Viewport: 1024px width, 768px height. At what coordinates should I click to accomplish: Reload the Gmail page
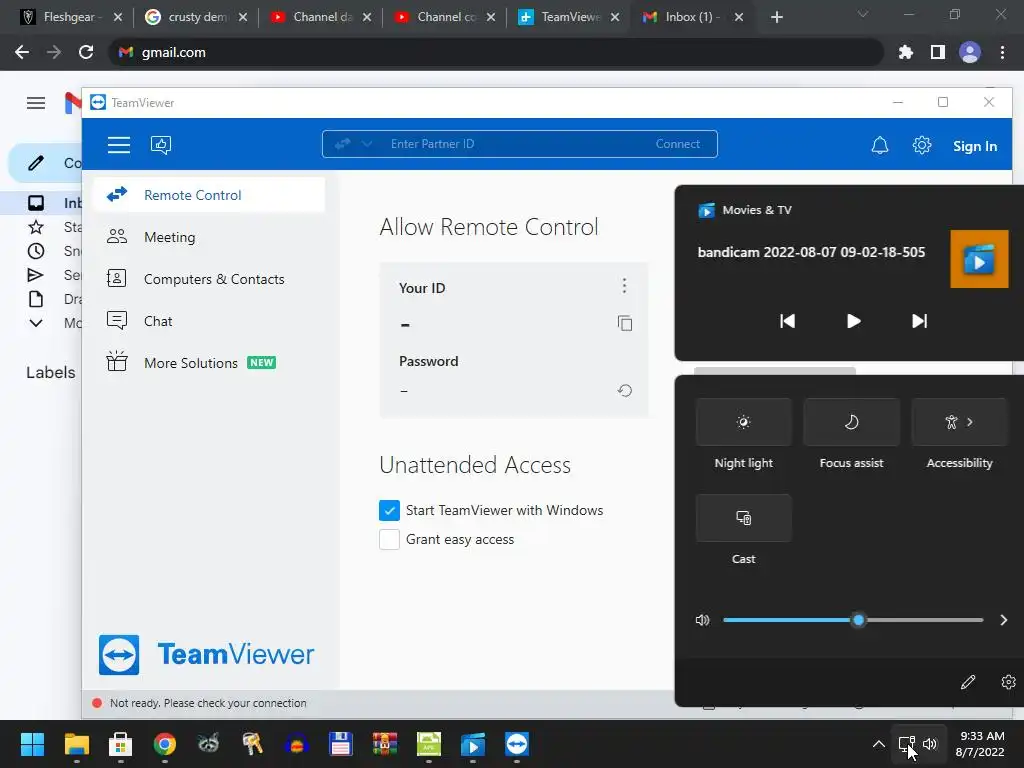(x=86, y=52)
